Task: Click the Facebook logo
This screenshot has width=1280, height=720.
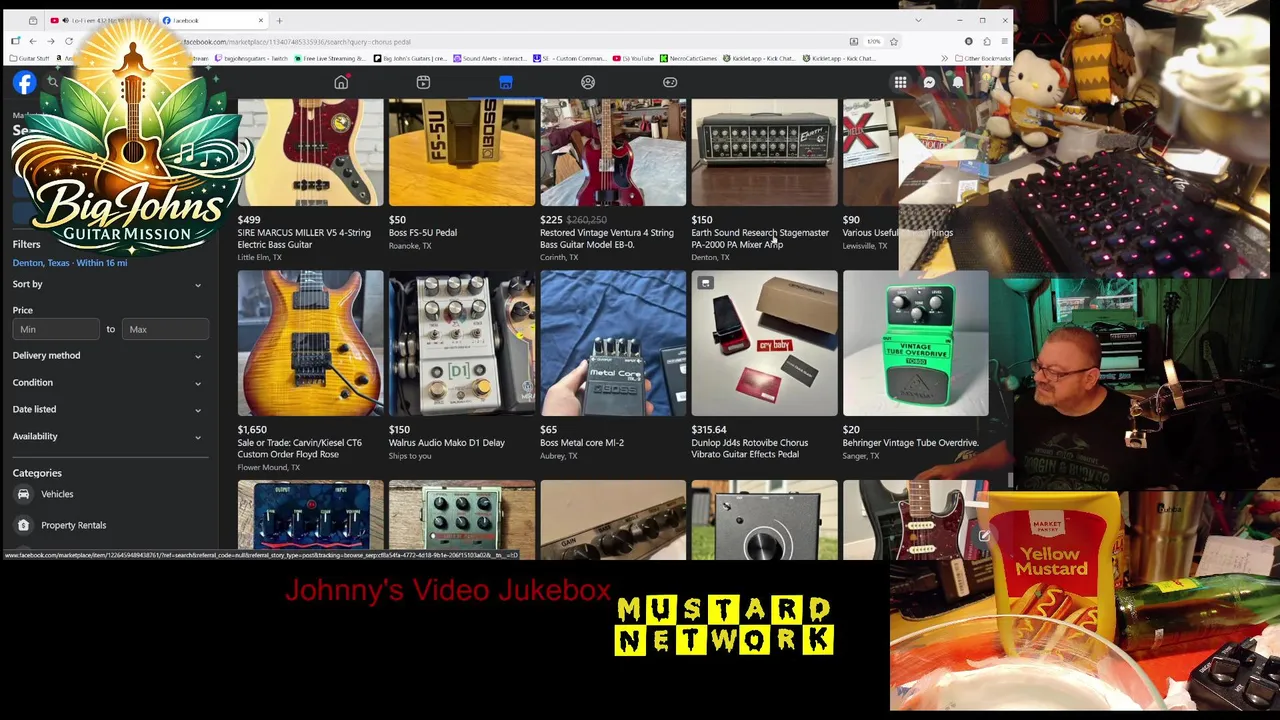Action: coord(24,83)
